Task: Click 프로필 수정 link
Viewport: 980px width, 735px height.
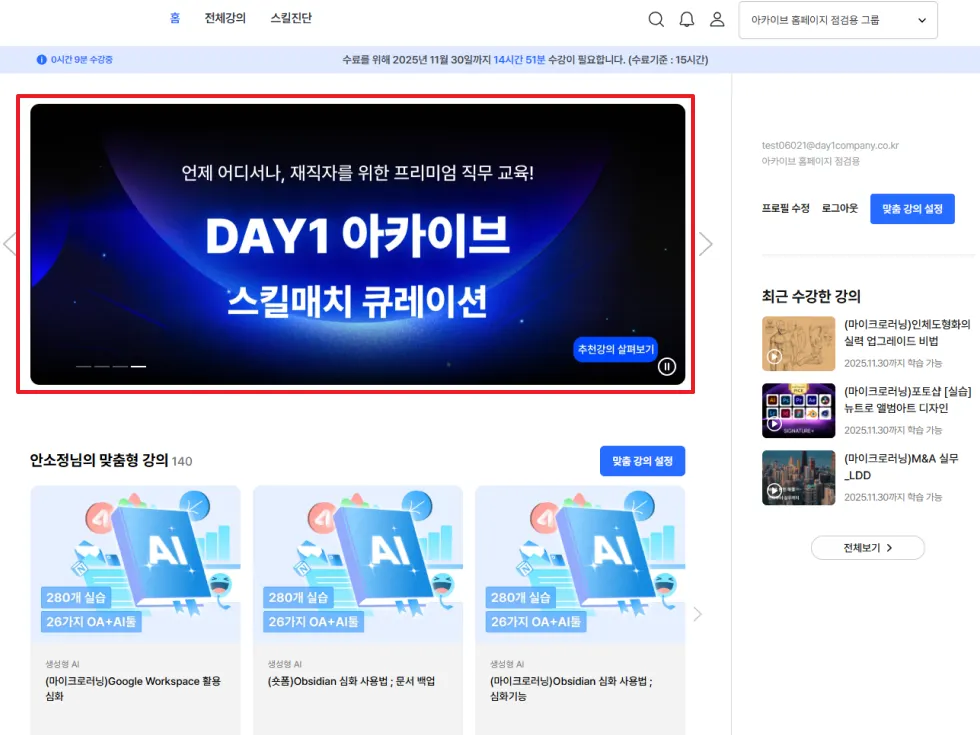Action: pyautogui.click(x=786, y=208)
